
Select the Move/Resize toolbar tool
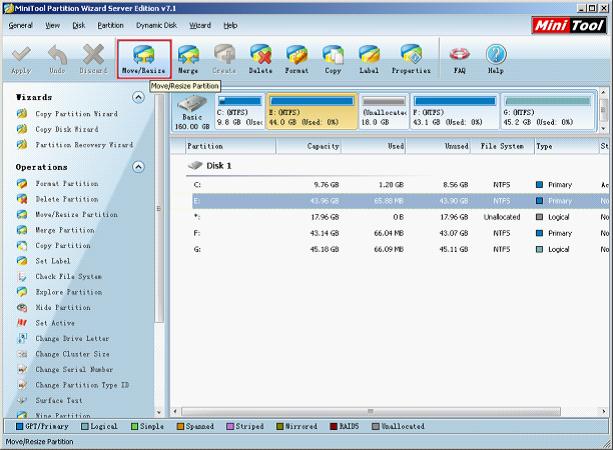(x=144, y=59)
